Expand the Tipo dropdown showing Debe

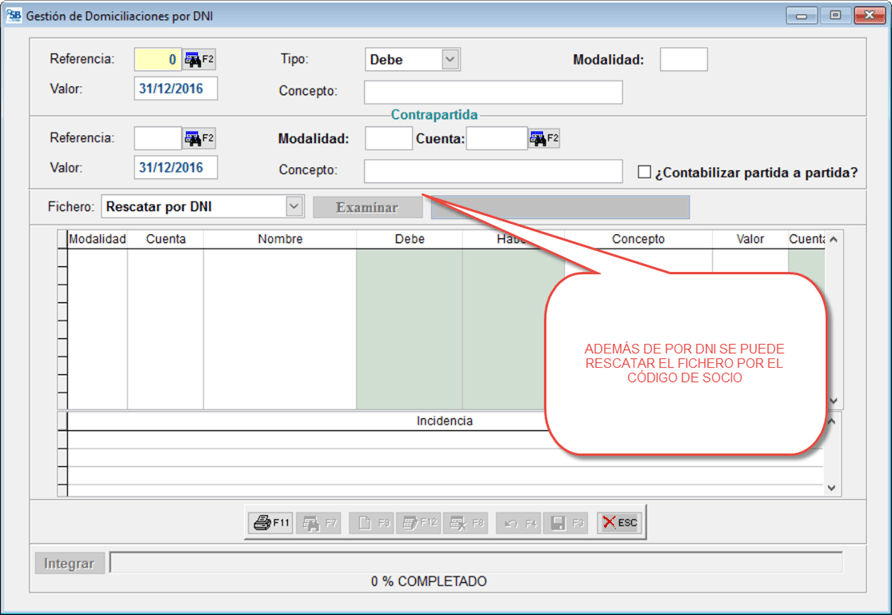tap(450, 60)
